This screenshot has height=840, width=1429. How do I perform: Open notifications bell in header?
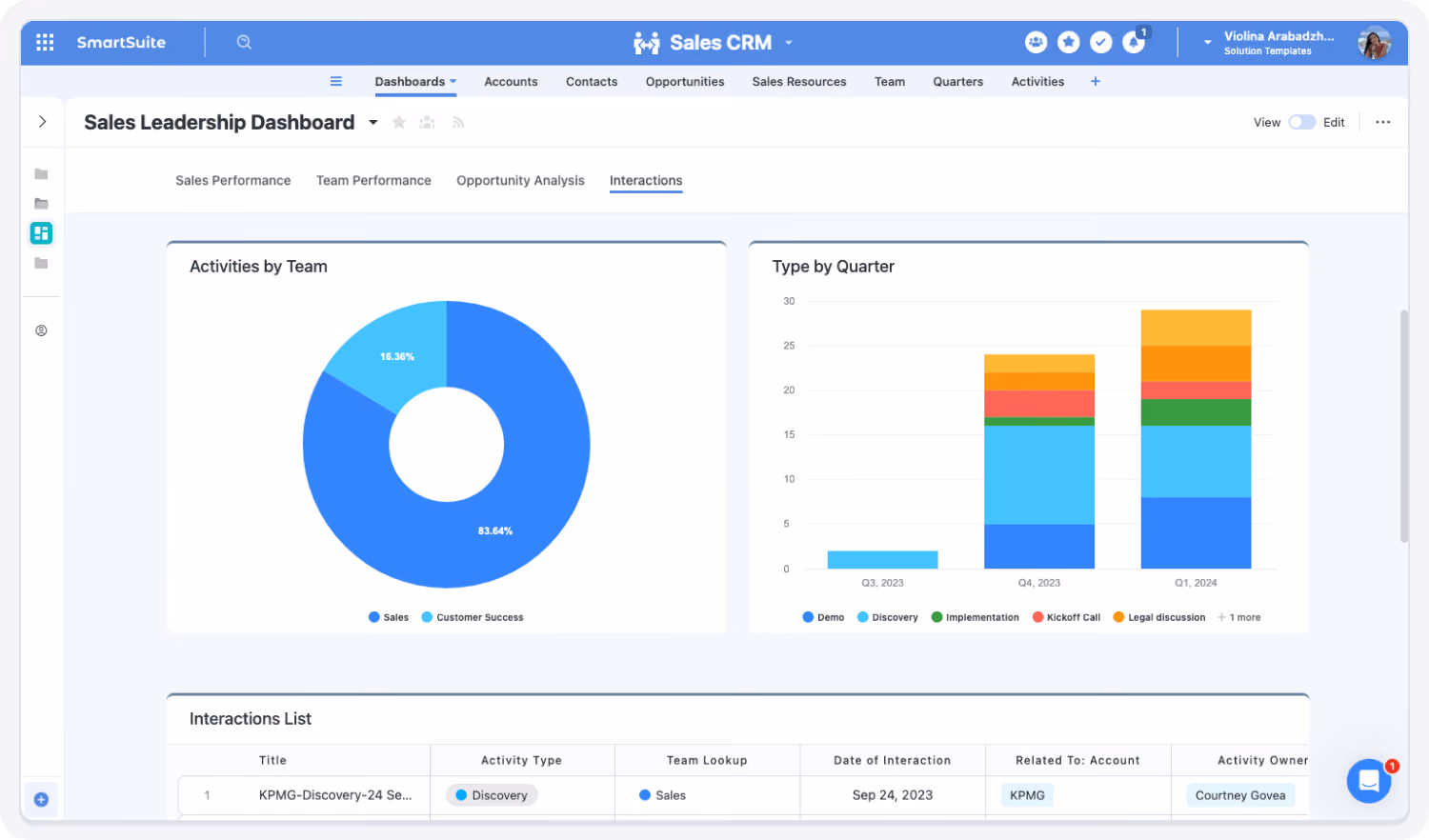[x=1134, y=42]
